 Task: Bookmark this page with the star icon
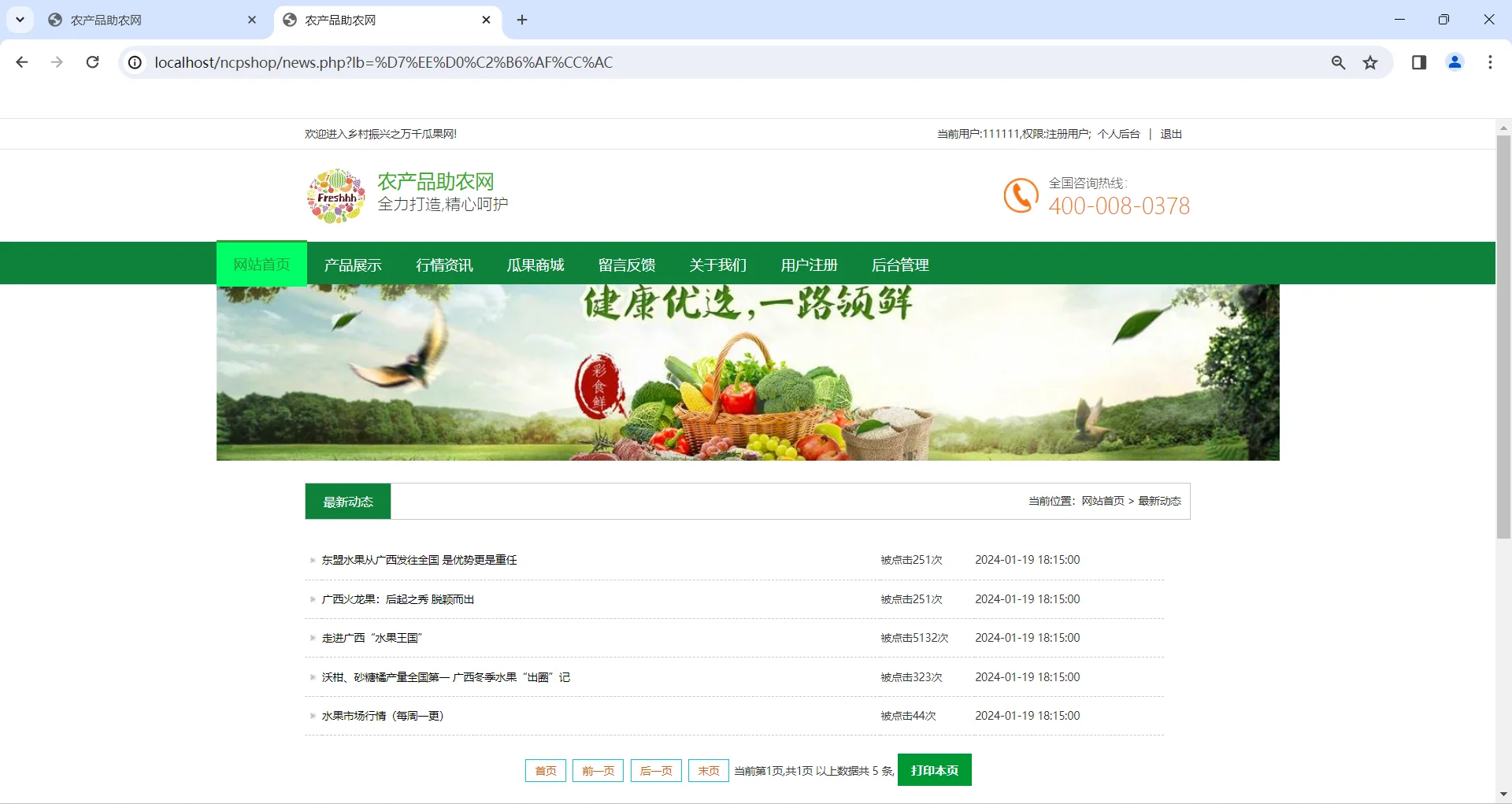point(1370,62)
